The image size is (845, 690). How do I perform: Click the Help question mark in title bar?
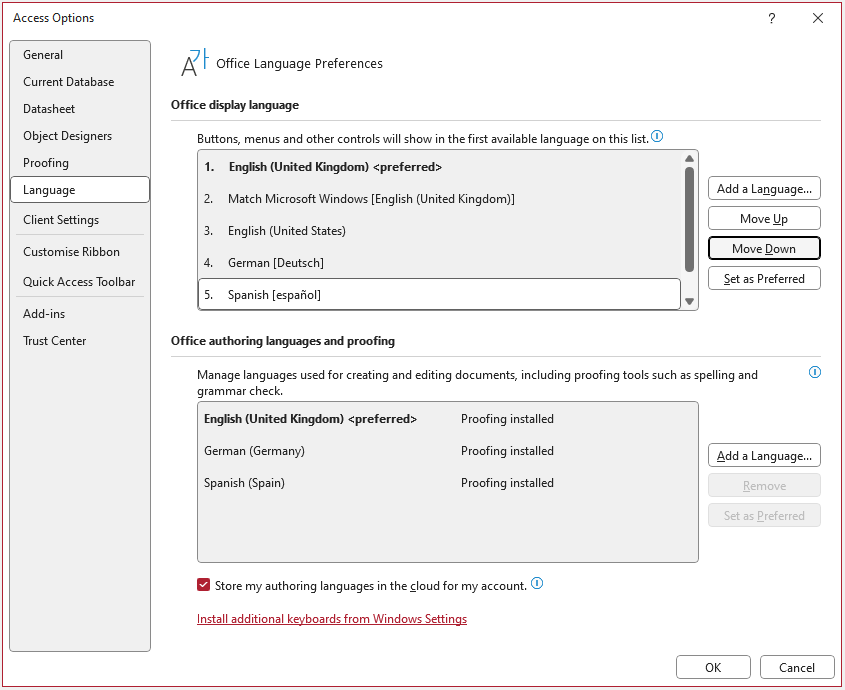coord(771,18)
